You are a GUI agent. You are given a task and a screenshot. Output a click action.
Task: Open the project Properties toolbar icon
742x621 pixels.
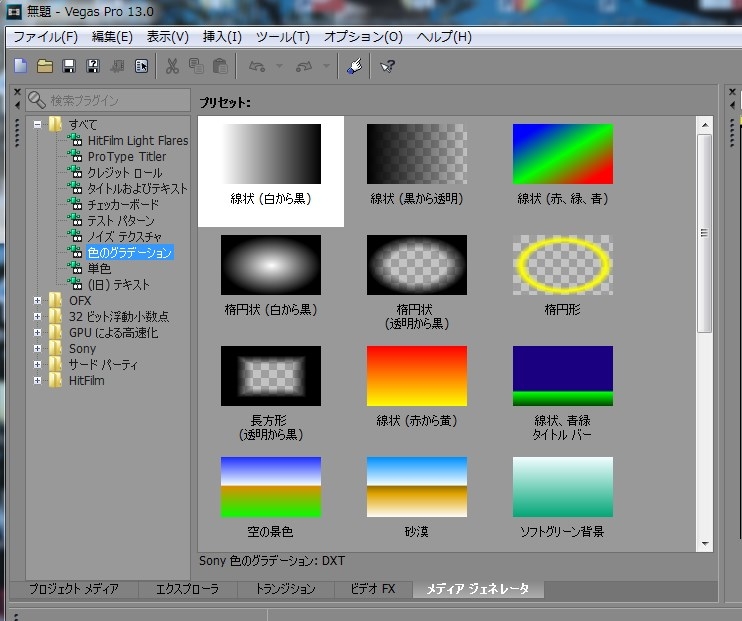[141, 67]
